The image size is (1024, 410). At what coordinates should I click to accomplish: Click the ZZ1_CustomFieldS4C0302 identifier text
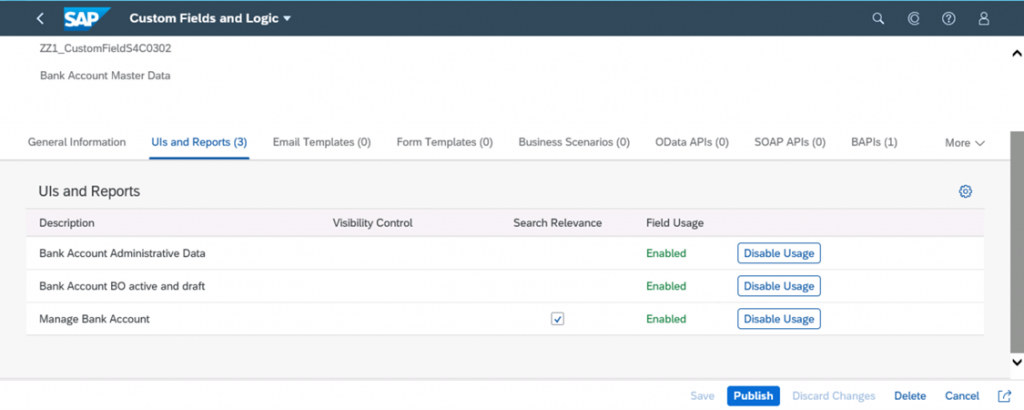tap(105, 48)
